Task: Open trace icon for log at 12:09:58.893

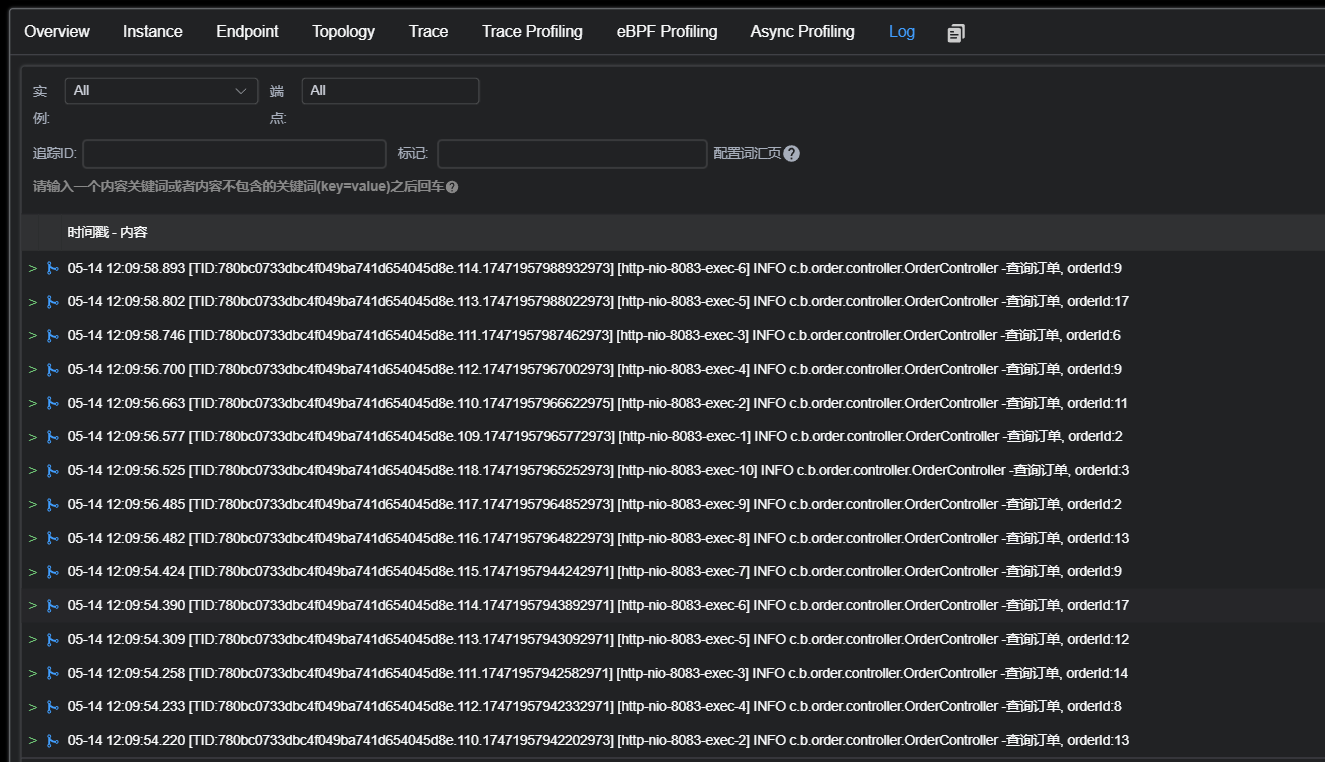Action: pyautogui.click(x=53, y=268)
